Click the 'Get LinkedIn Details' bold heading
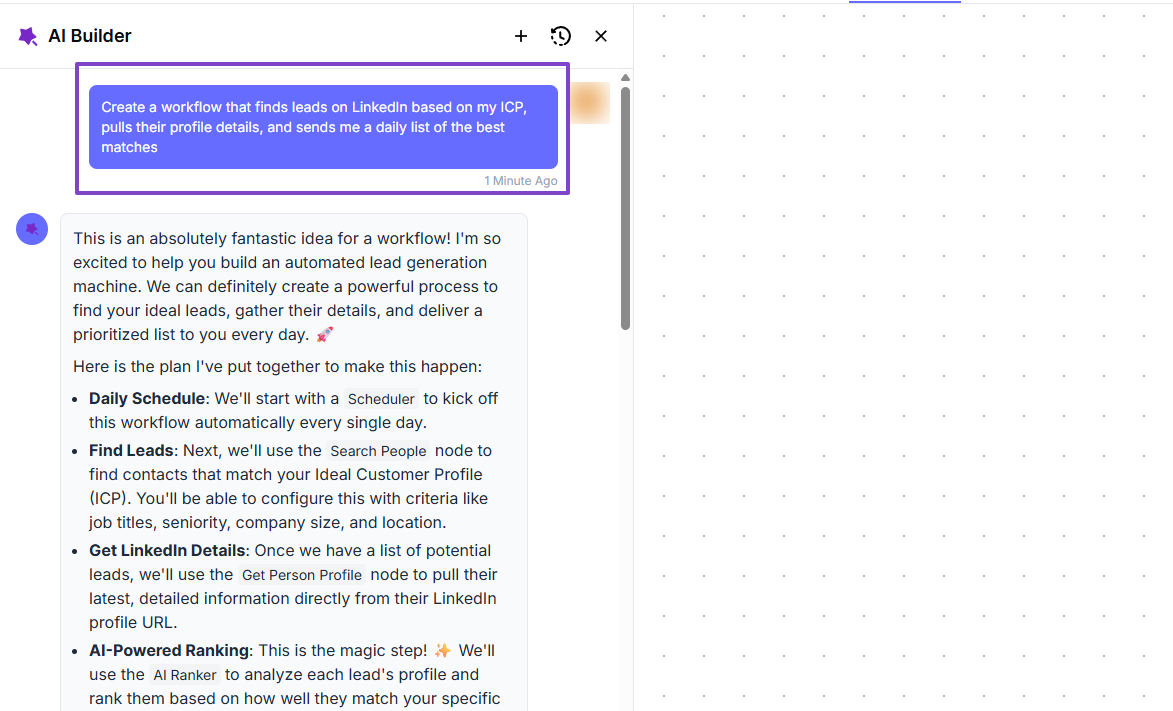Viewport: 1173px width, 711px height. tap(167, 550)
